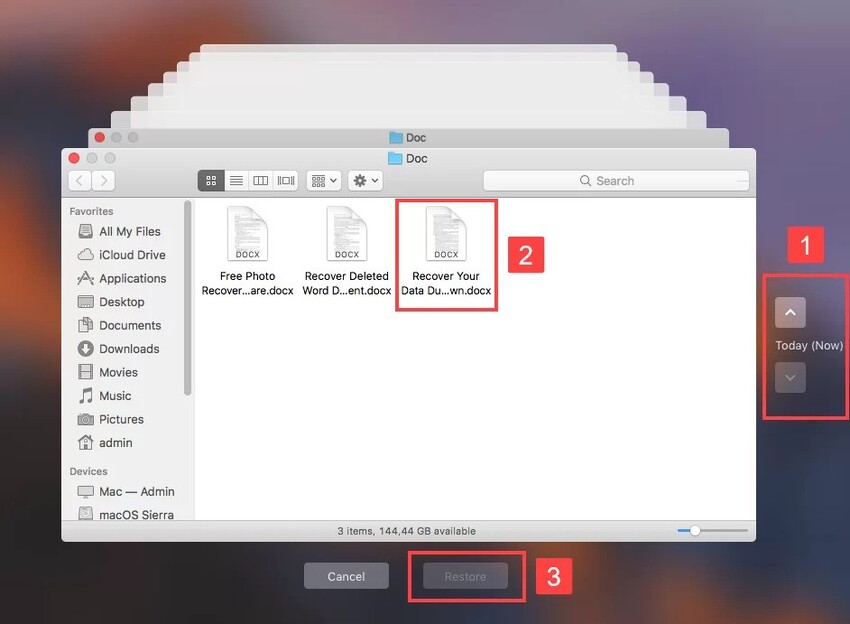The width and height of the screenshot is (850, 624).
Task: Open the item arrangement dropdown
Action: 322,180
